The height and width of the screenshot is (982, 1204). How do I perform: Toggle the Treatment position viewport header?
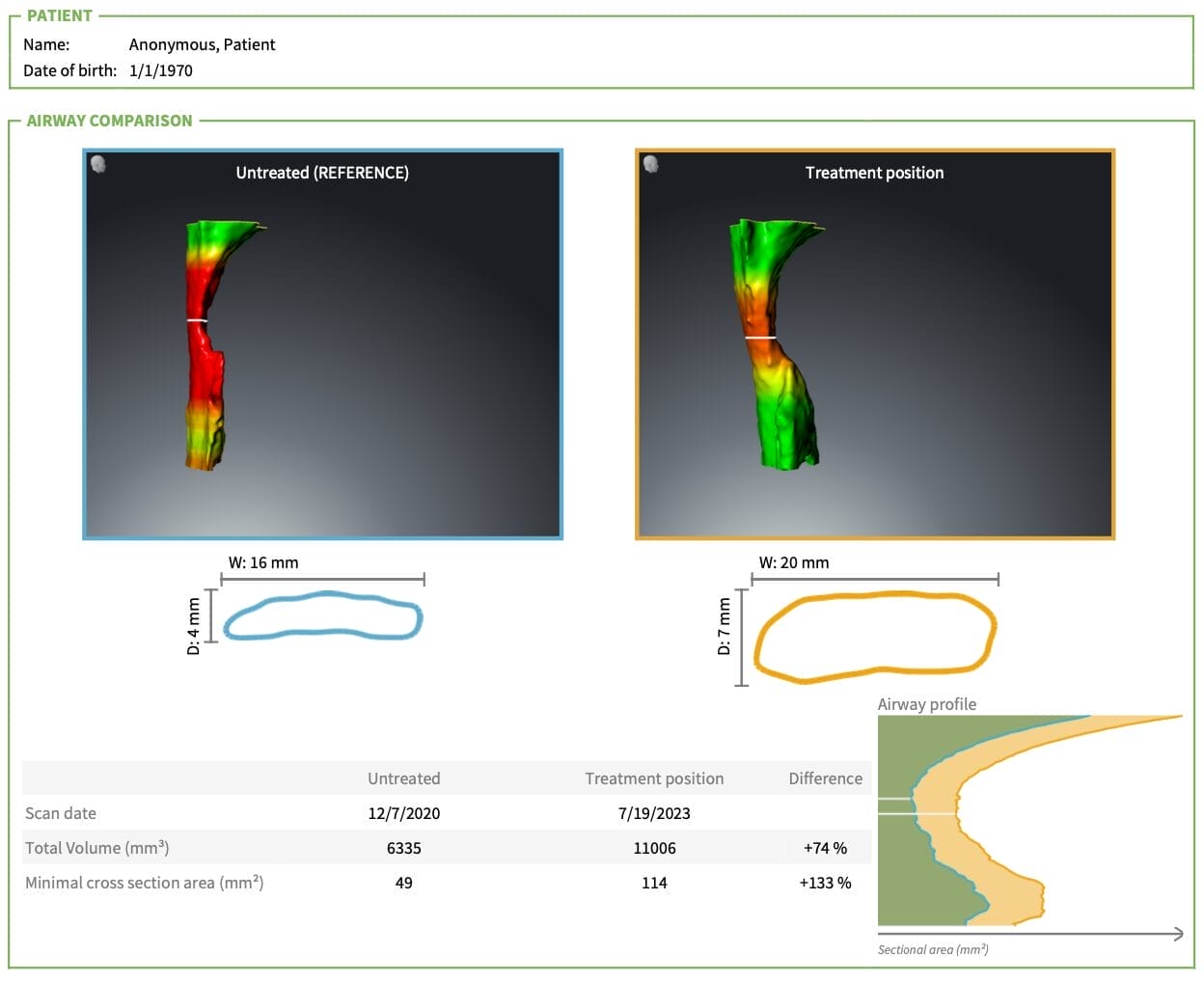pos(874,174)
